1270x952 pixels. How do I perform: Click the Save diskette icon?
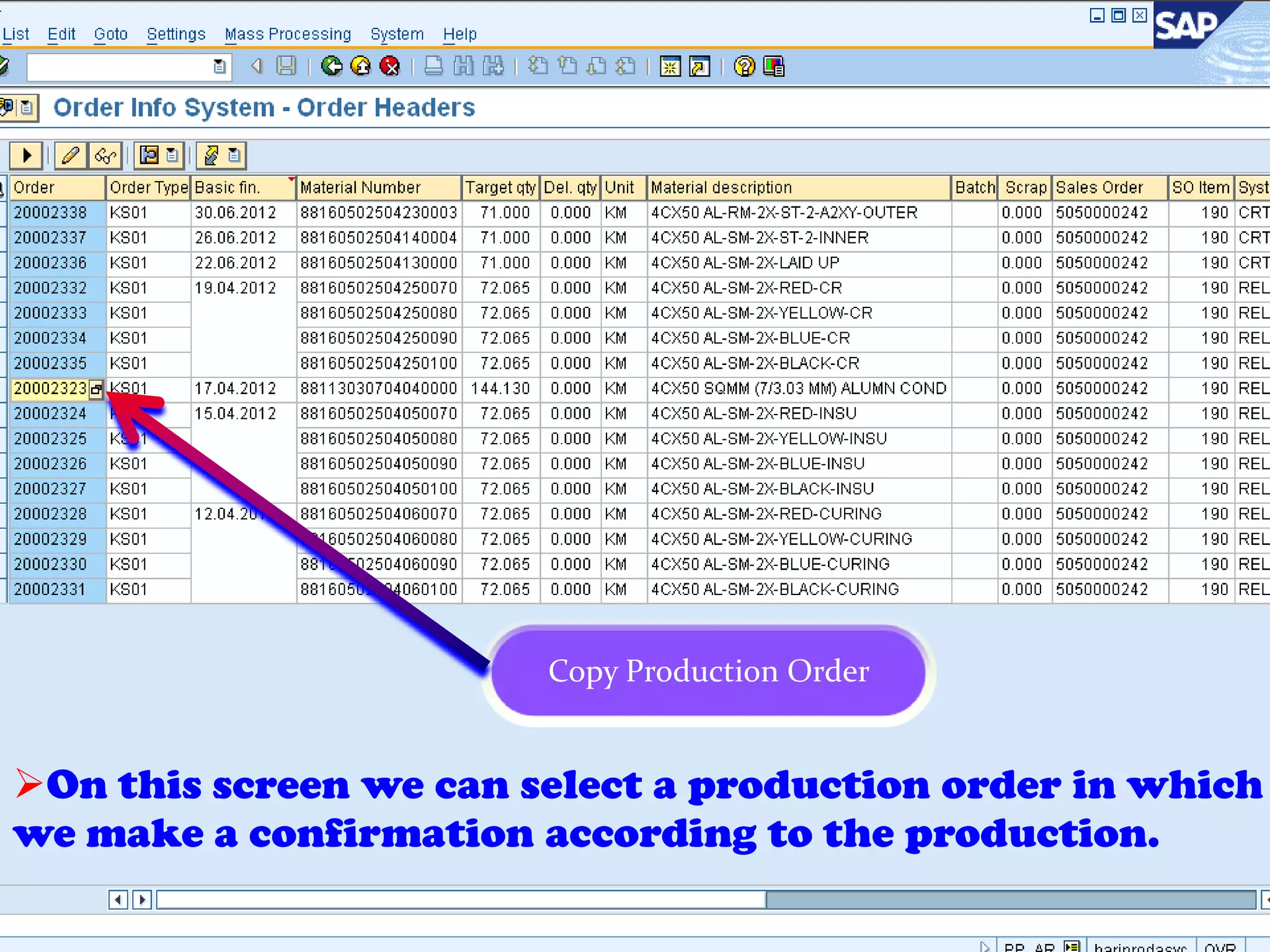pyautogui.click(x=286, y=66)
